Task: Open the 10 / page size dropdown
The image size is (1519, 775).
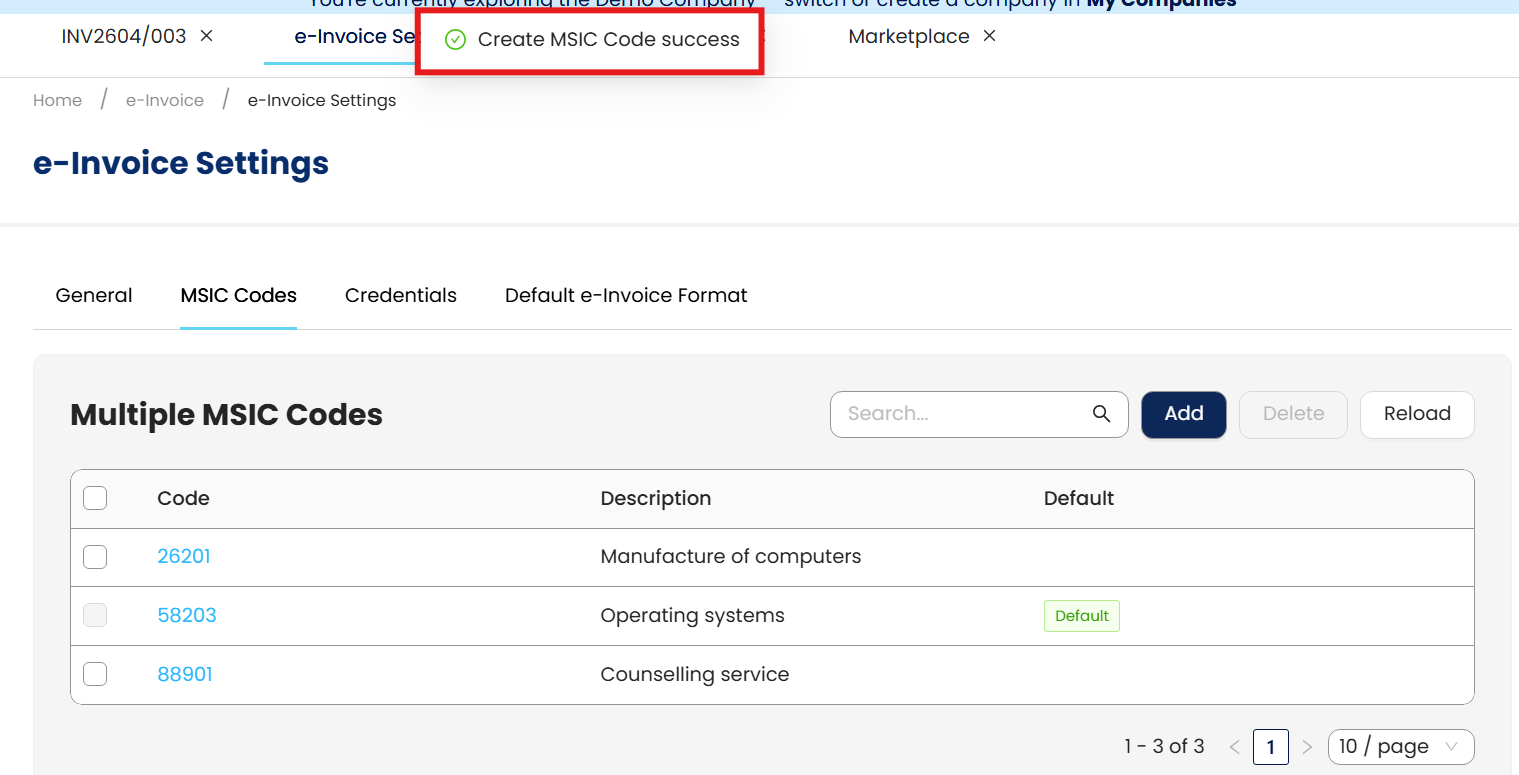Action: 1400,747
